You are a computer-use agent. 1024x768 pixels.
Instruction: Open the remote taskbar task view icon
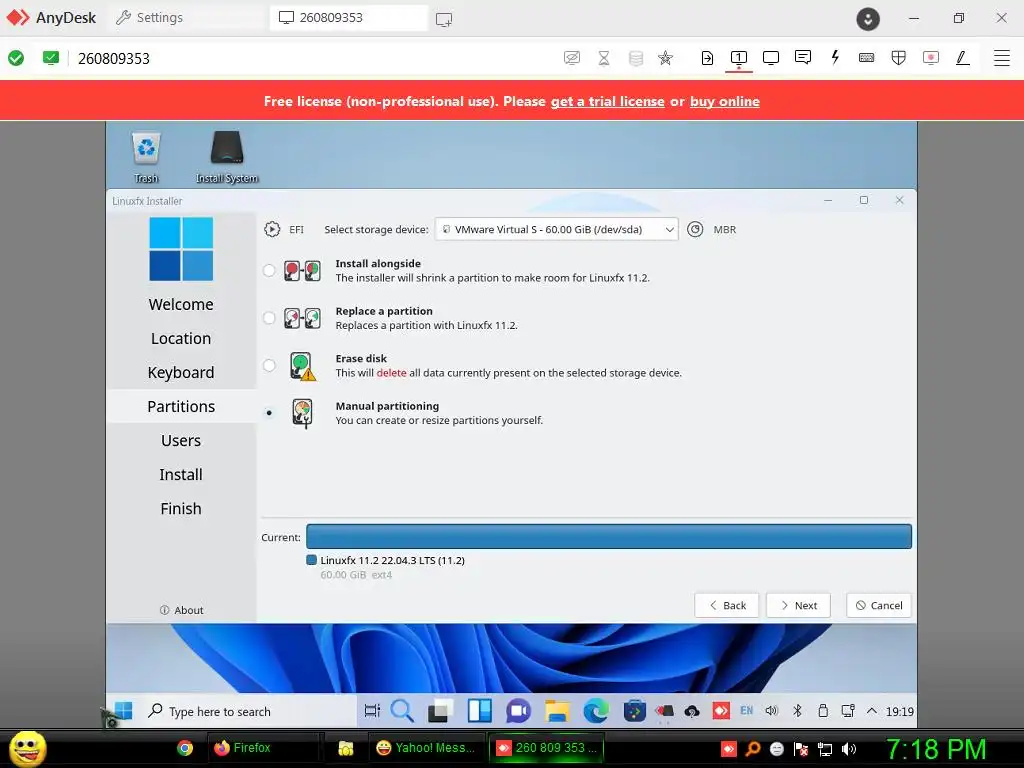[x=372, y=711]
